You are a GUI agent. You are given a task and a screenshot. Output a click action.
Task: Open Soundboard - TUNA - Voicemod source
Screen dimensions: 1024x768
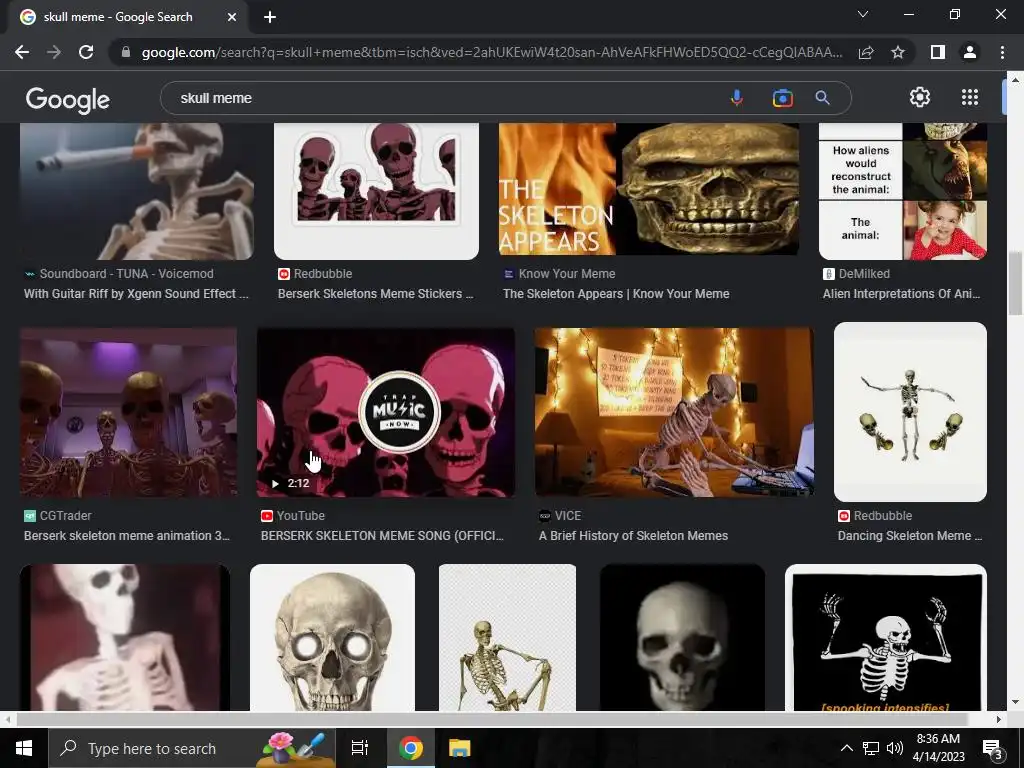pos(126,274)
